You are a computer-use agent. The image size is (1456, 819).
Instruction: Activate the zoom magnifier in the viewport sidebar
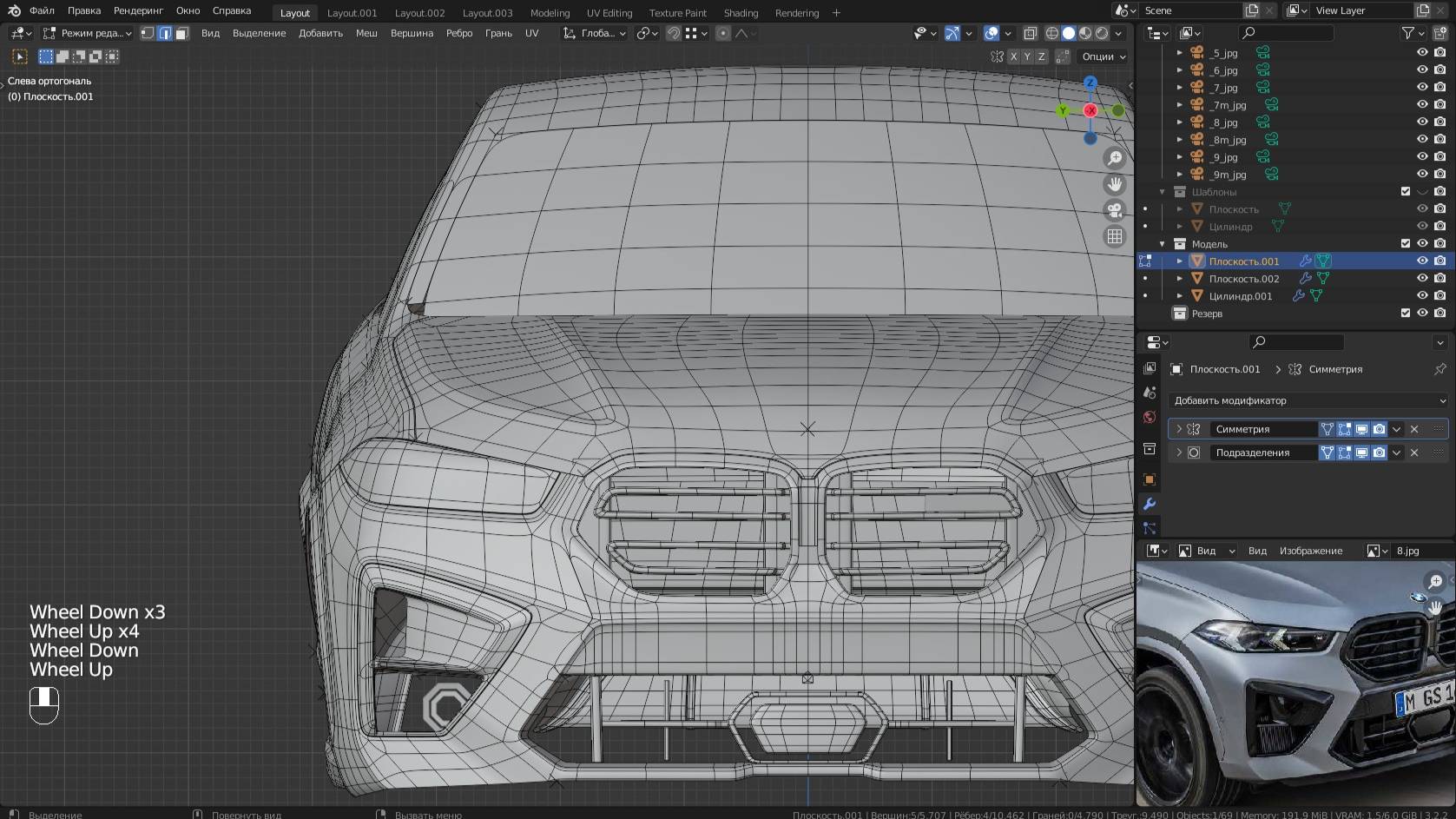coord(1114,158)
